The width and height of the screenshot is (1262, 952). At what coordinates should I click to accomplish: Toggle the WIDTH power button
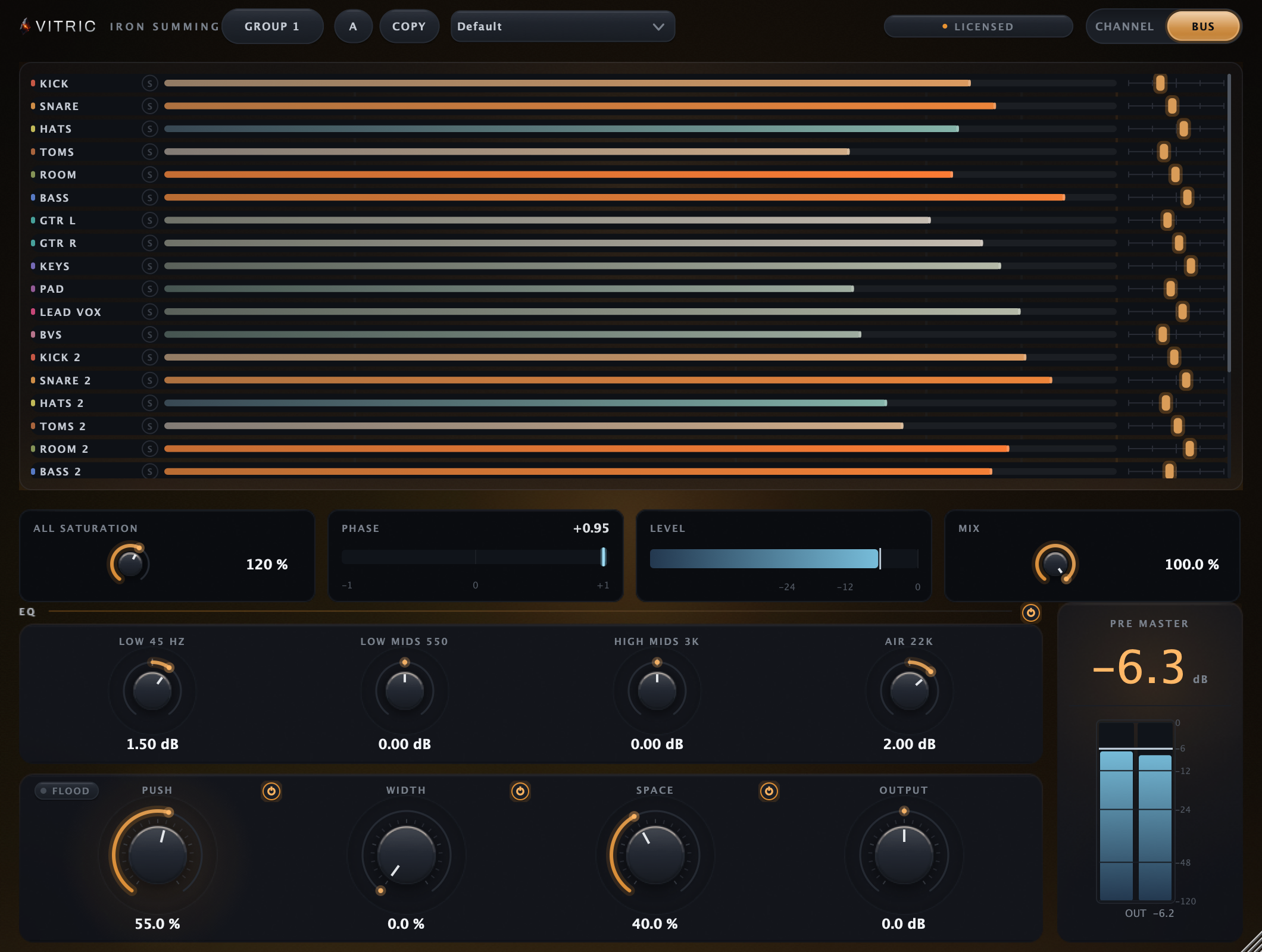point(520,791)
